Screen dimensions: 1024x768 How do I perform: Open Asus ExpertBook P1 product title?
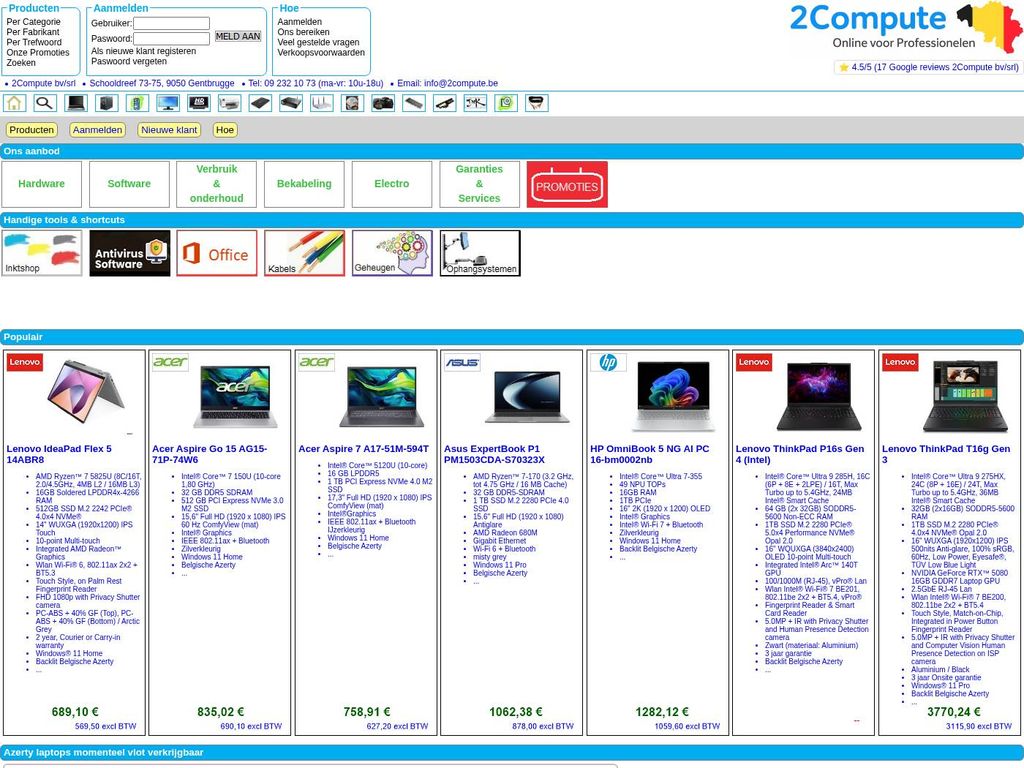click(494, 455)
